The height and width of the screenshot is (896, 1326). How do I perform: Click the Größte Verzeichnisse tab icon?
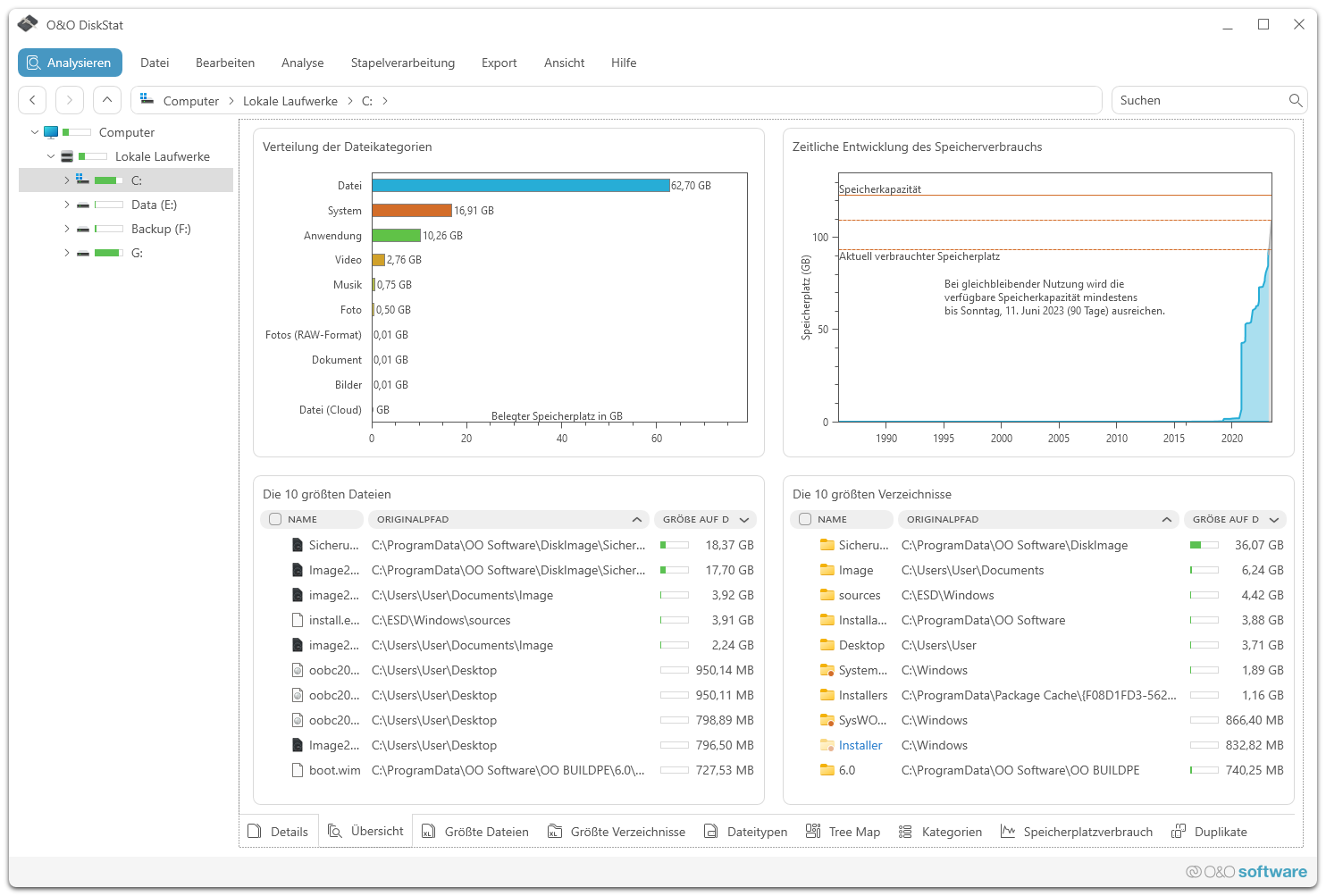point(555,831)
